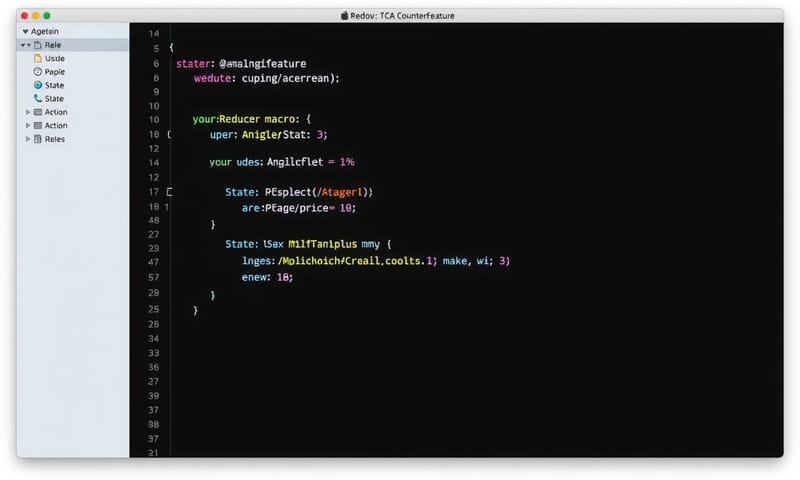Image resolution: width=800 pixels, height=480 pixels.
Task: Click the file icon next to Rele
Action: [37, 45]
